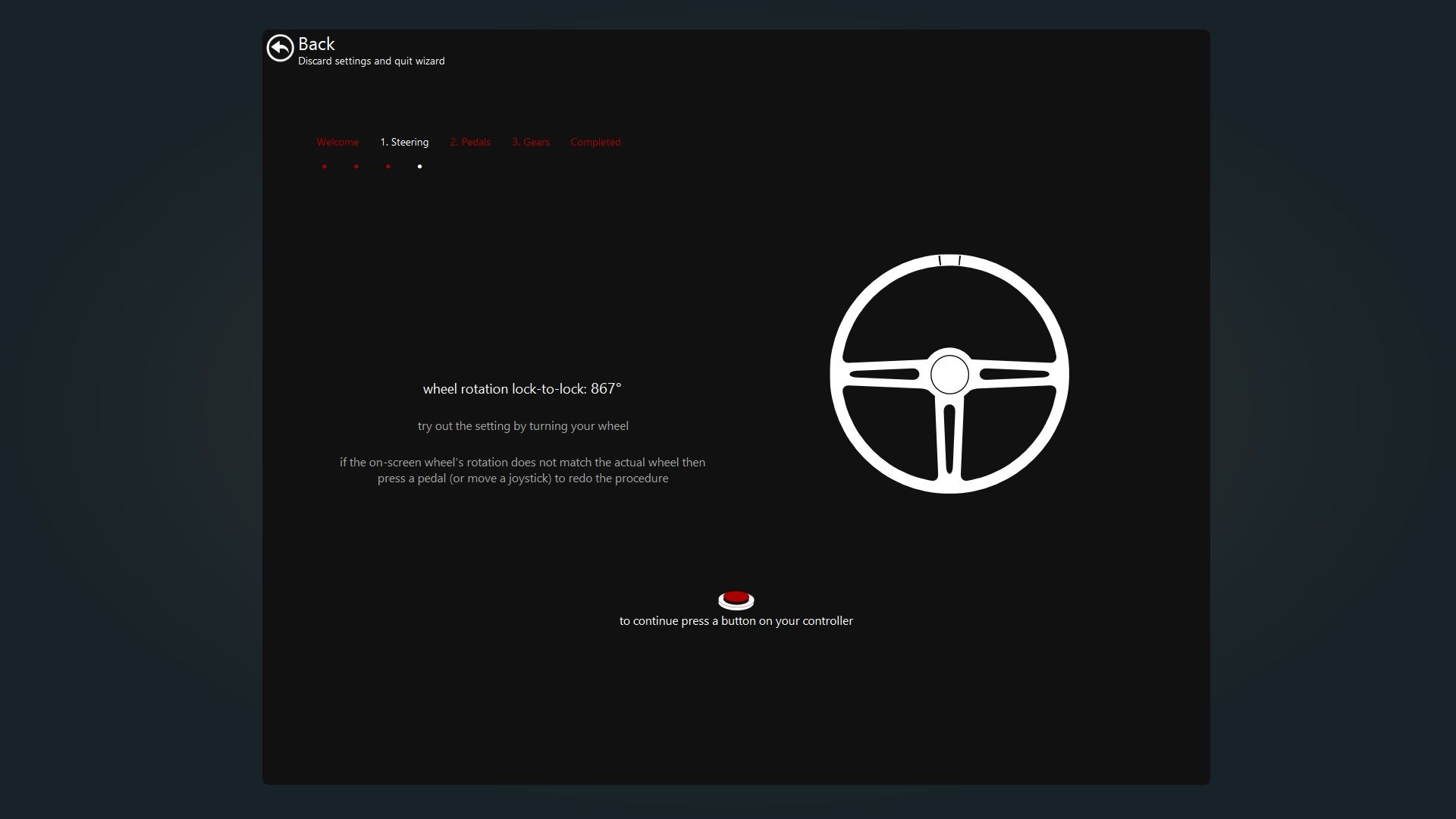The width and height of the screenshot is (1456, 819).
Task: Click the steering wheel's right spoke
Action: tap(1015, 374)
